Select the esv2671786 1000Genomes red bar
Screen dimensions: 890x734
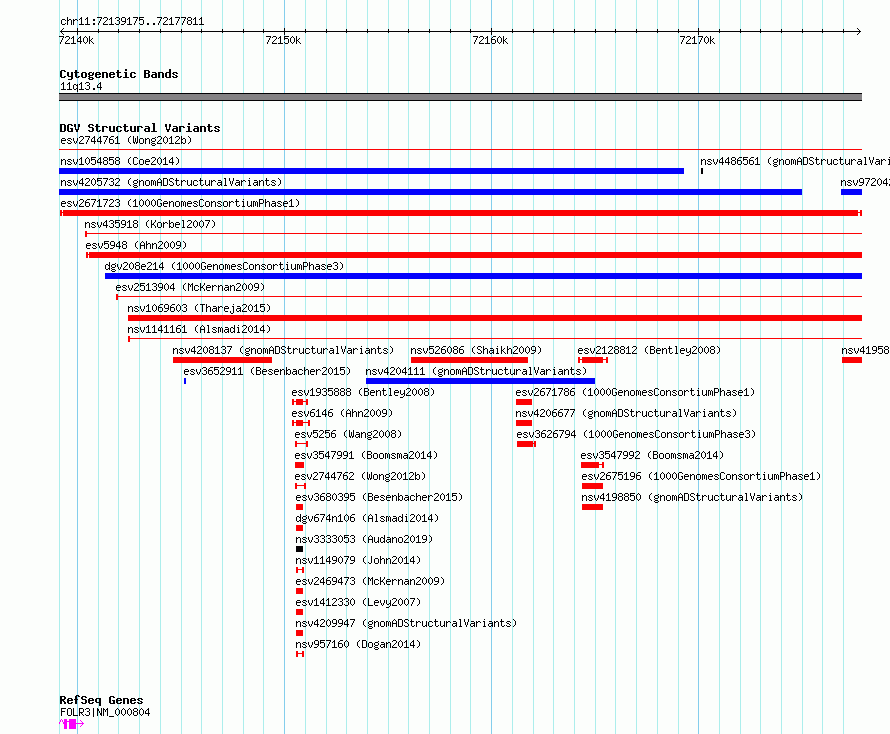point(524,402)
